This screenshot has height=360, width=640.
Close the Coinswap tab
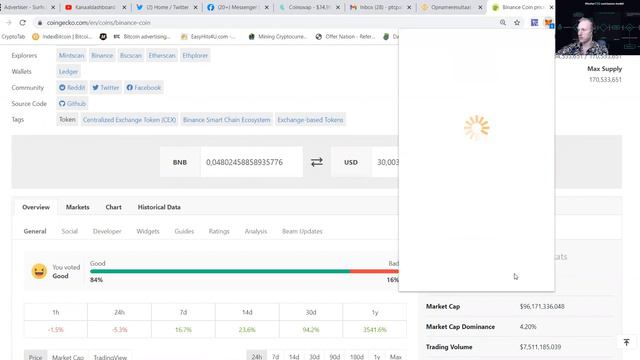coord(338,7)
